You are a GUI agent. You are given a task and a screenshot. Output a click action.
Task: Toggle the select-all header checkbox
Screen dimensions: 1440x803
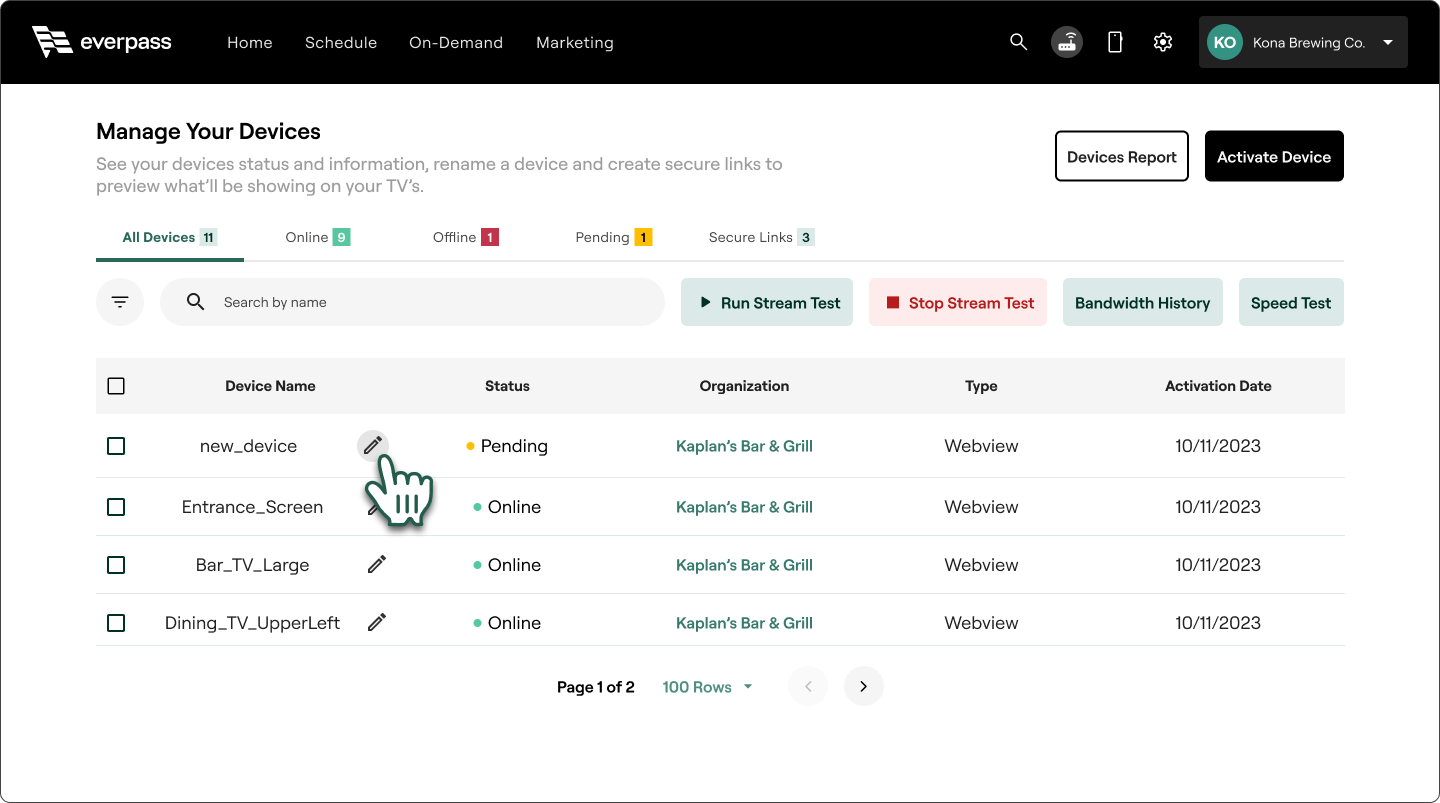click(116, 386)
